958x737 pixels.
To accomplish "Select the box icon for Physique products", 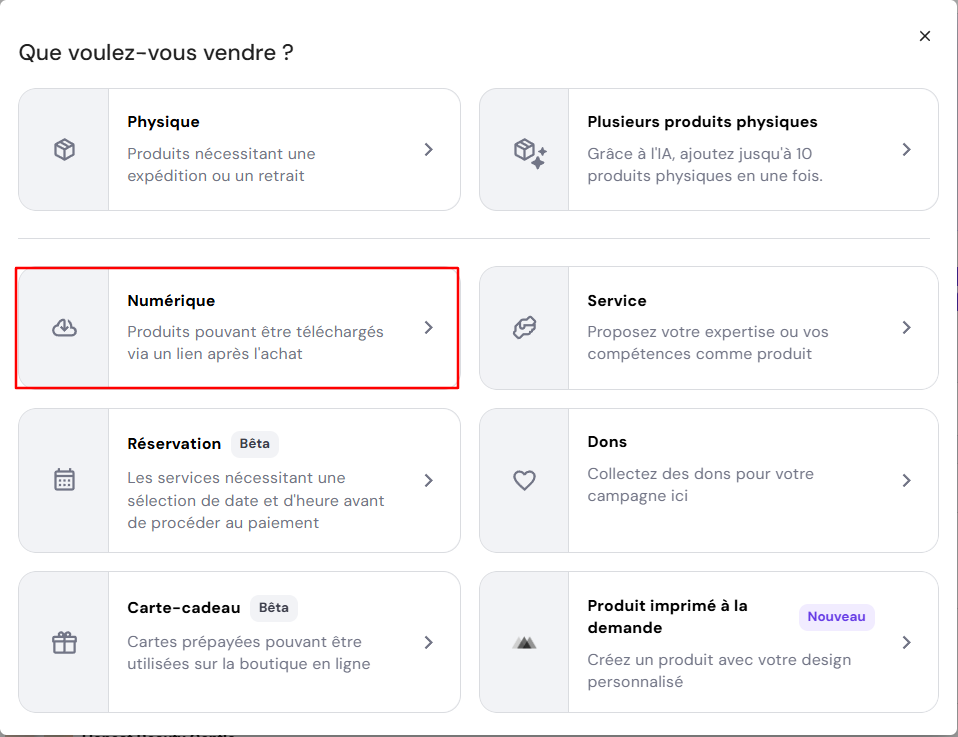I will [64, 149].
